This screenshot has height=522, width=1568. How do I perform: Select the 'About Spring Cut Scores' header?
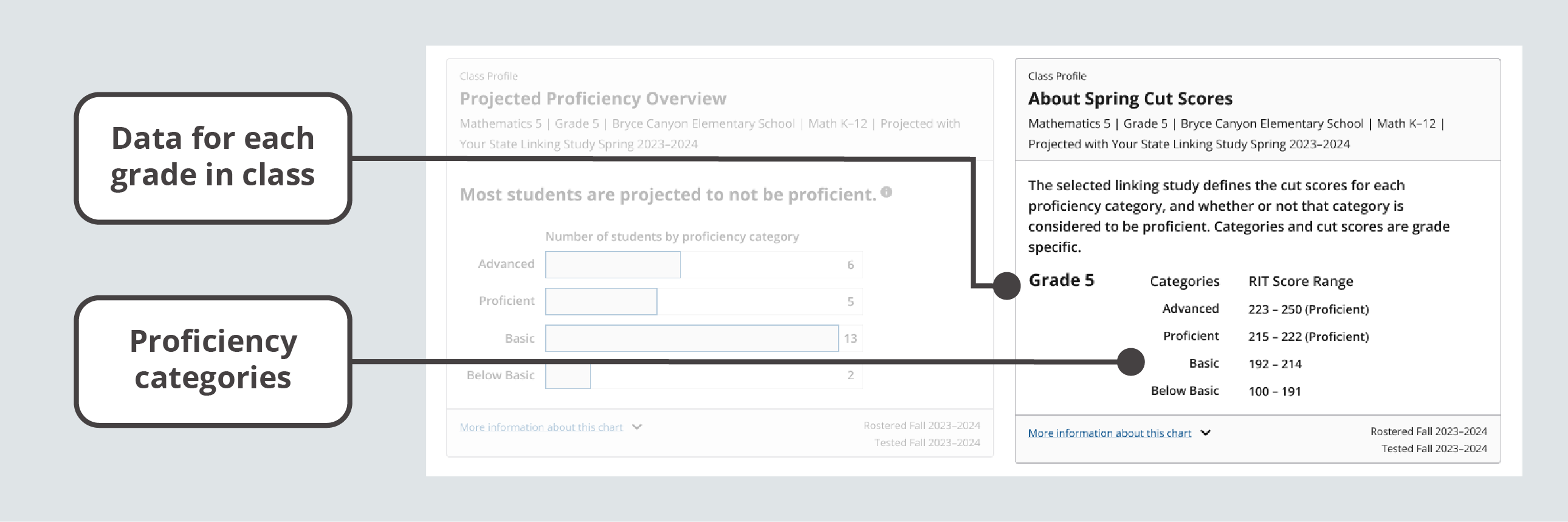click(1130, 98)
